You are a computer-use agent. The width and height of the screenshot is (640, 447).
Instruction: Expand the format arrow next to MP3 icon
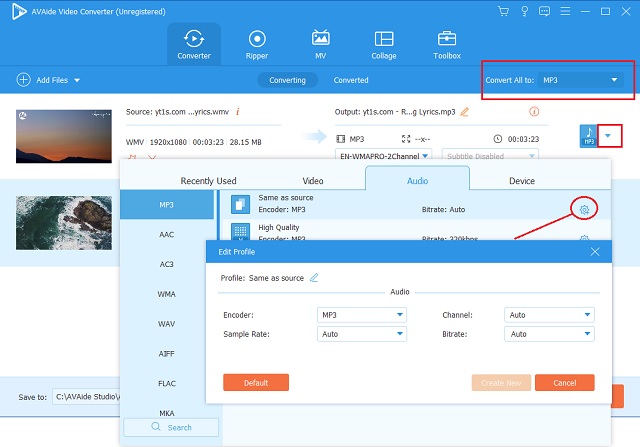pyautogui.click(x=608, y=136)
